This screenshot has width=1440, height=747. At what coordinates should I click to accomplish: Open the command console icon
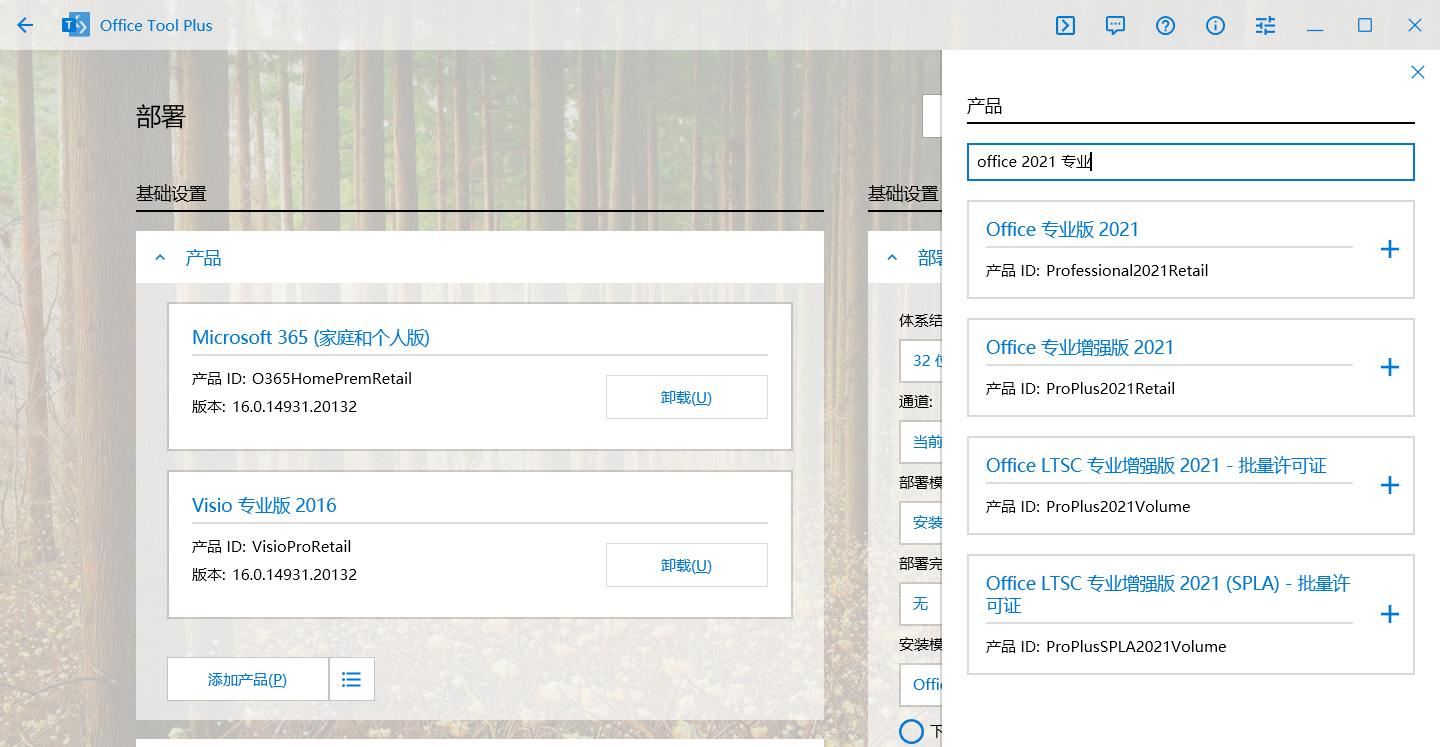point(1065,26)
